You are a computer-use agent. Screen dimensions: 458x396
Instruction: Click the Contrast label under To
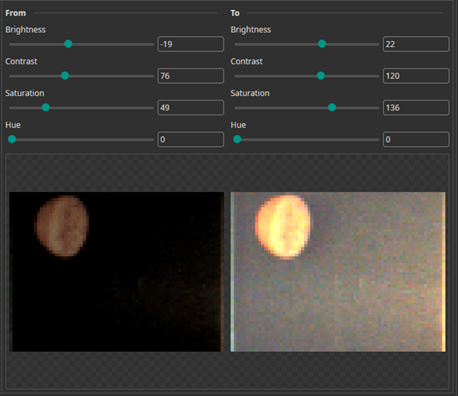click(x=247, y=61)
